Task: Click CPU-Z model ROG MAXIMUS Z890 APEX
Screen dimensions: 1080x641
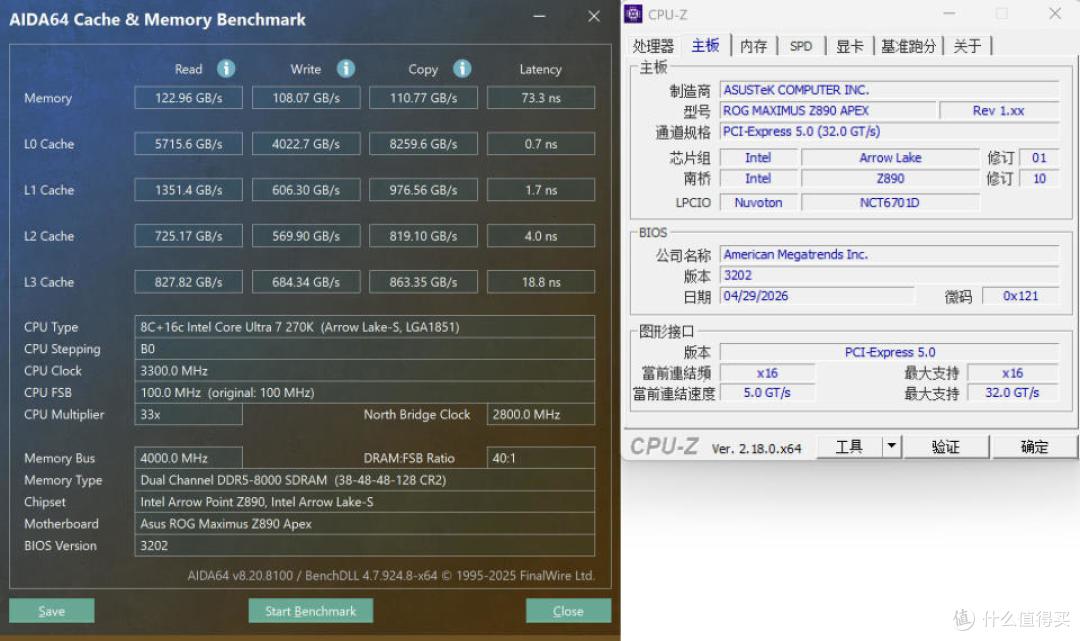Action: [x=829, y=110]
